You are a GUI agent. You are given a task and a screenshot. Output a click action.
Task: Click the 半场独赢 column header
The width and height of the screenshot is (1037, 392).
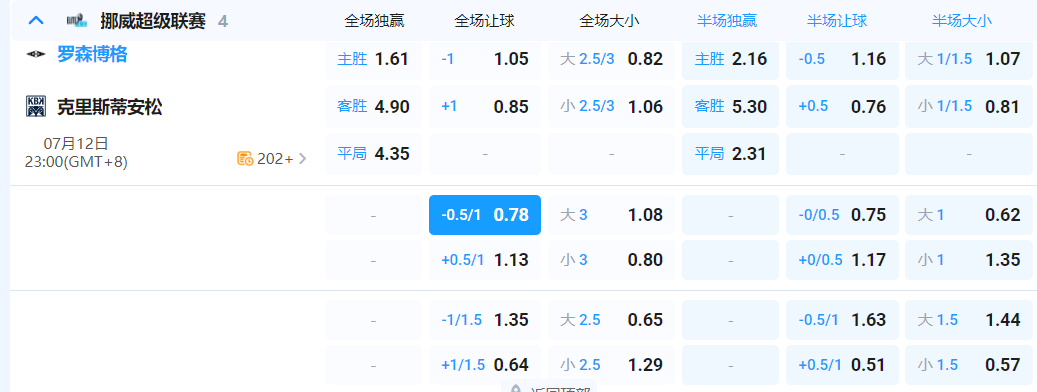click(727, 21)
